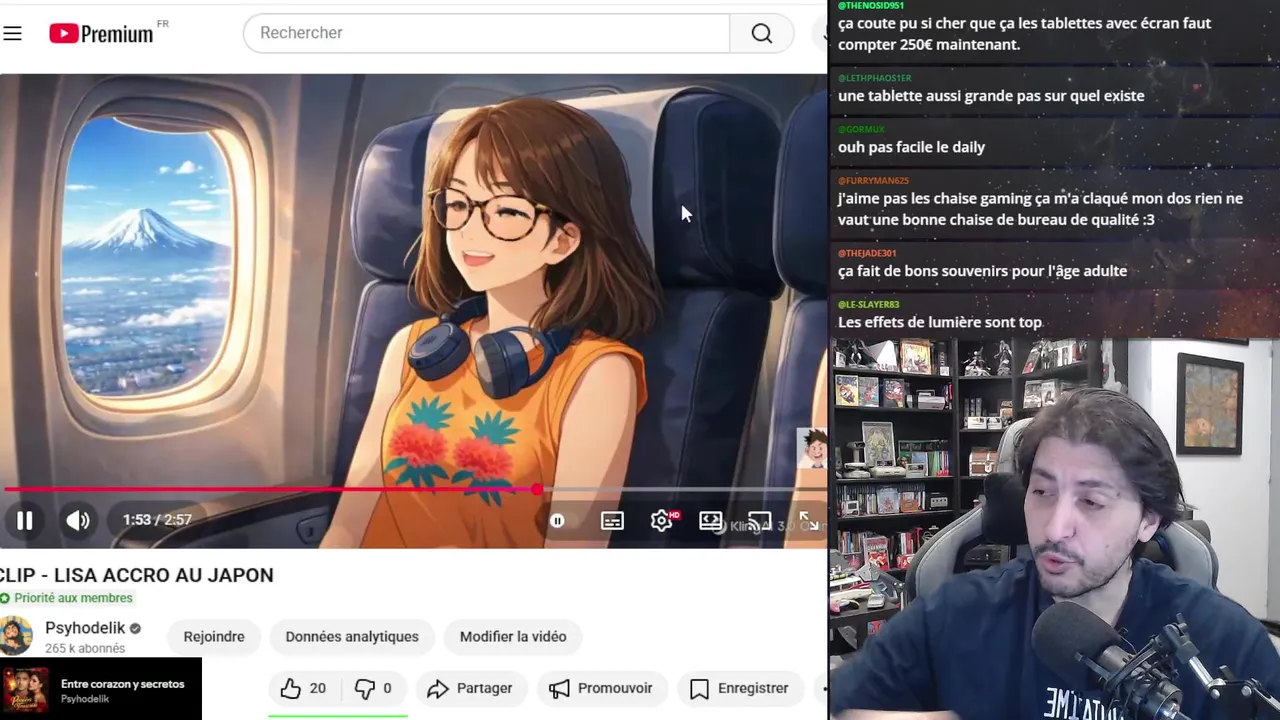Viewport: 1280px width, 720px height.
Task: Click chat username @LETHPHAOS1ER
Action: coord(875,78)
